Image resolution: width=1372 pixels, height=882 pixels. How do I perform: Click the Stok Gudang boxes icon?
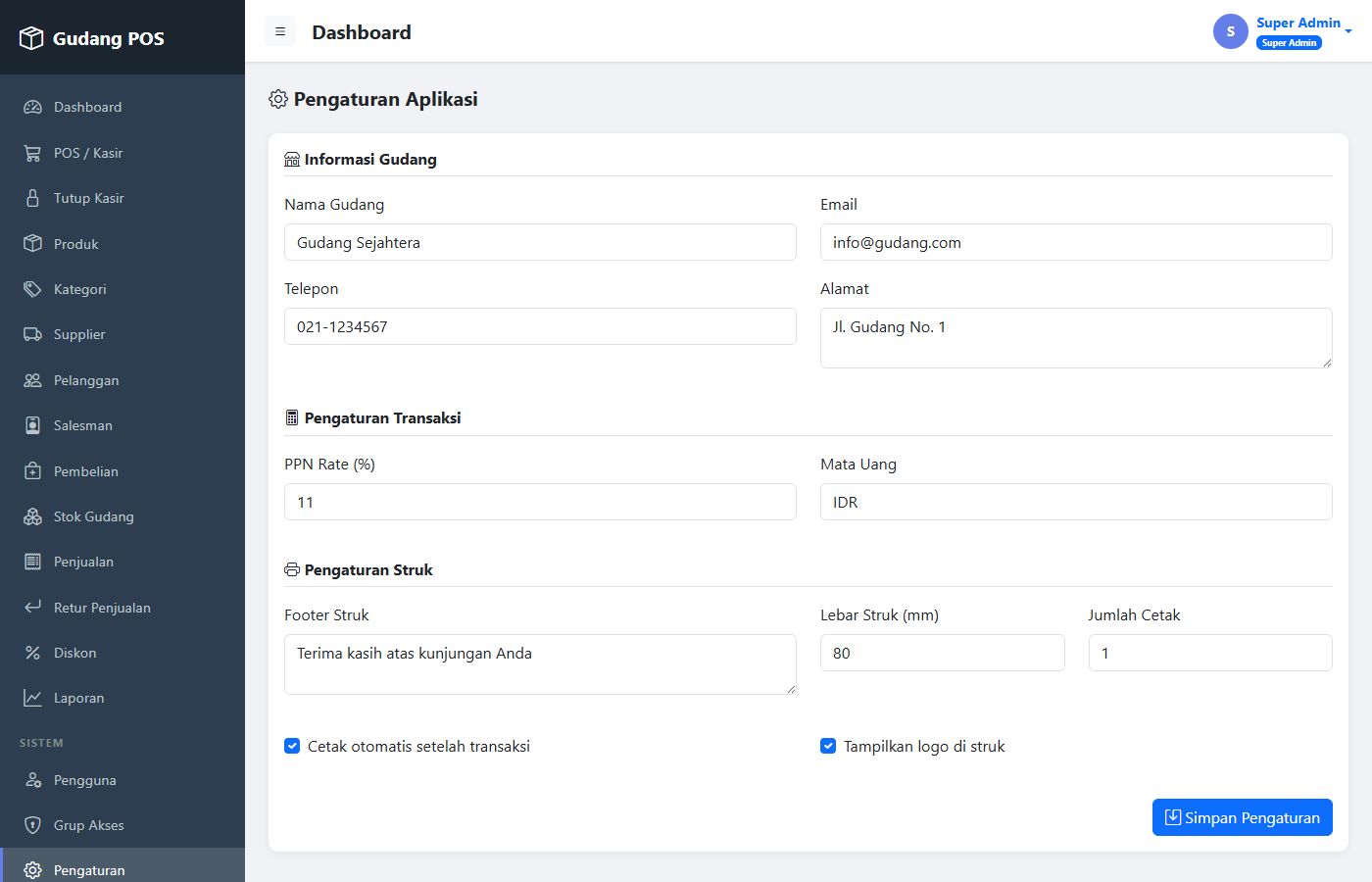click(32, 516)
